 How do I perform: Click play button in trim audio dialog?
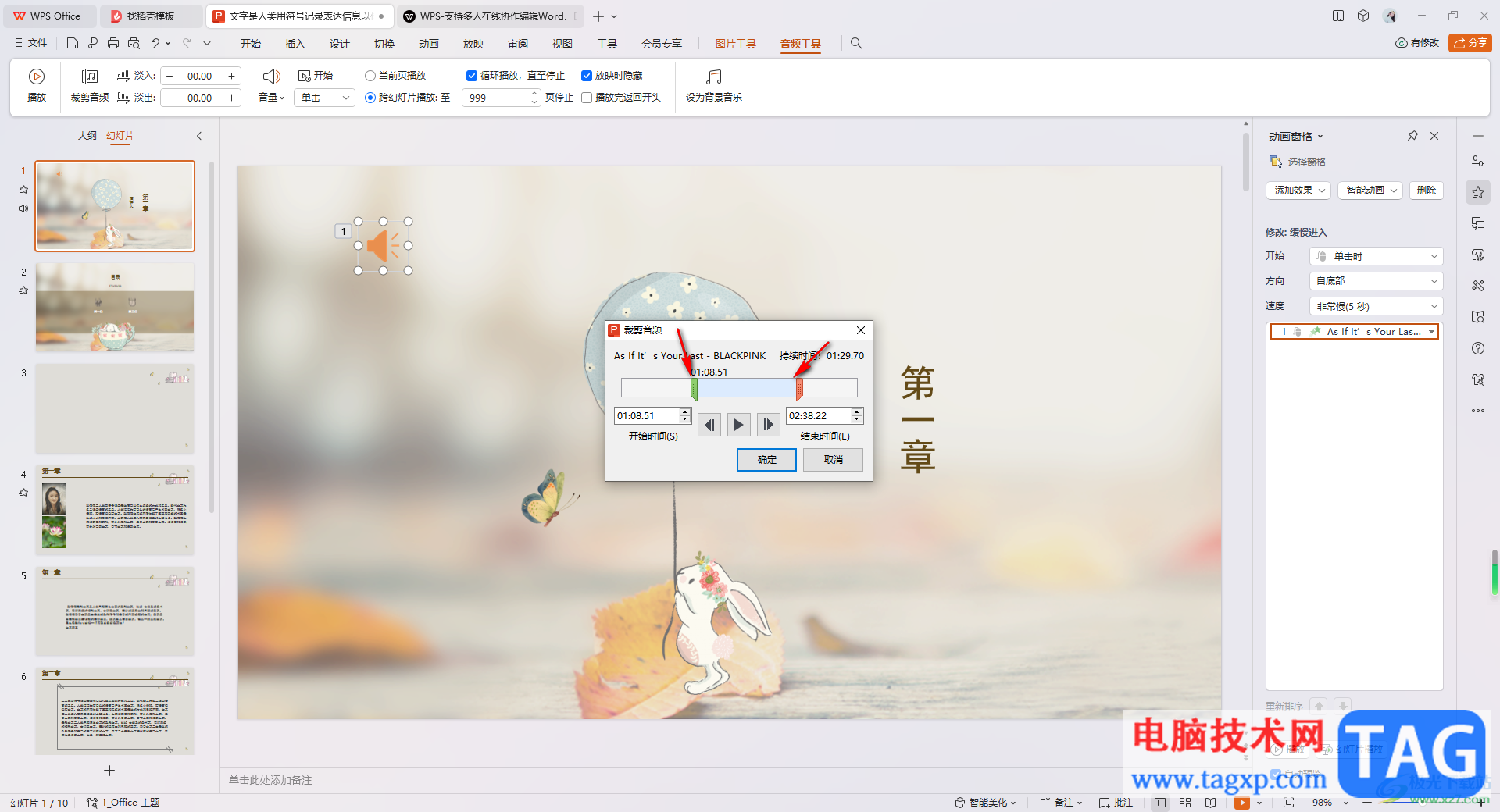(738, 425)
